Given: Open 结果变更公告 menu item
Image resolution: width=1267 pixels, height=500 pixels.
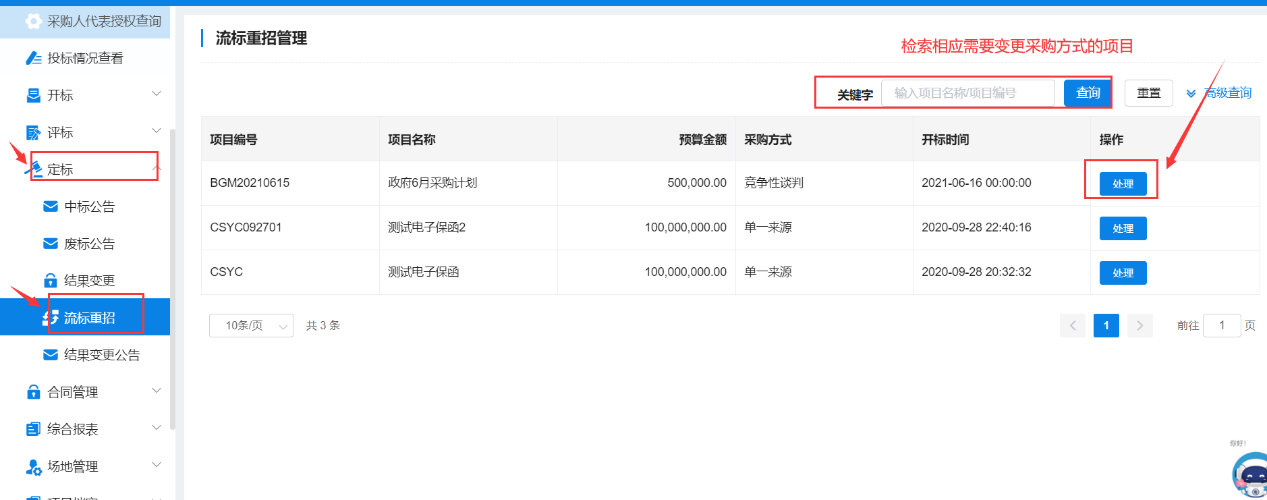Looking at the screenshot, I should 101,355.
